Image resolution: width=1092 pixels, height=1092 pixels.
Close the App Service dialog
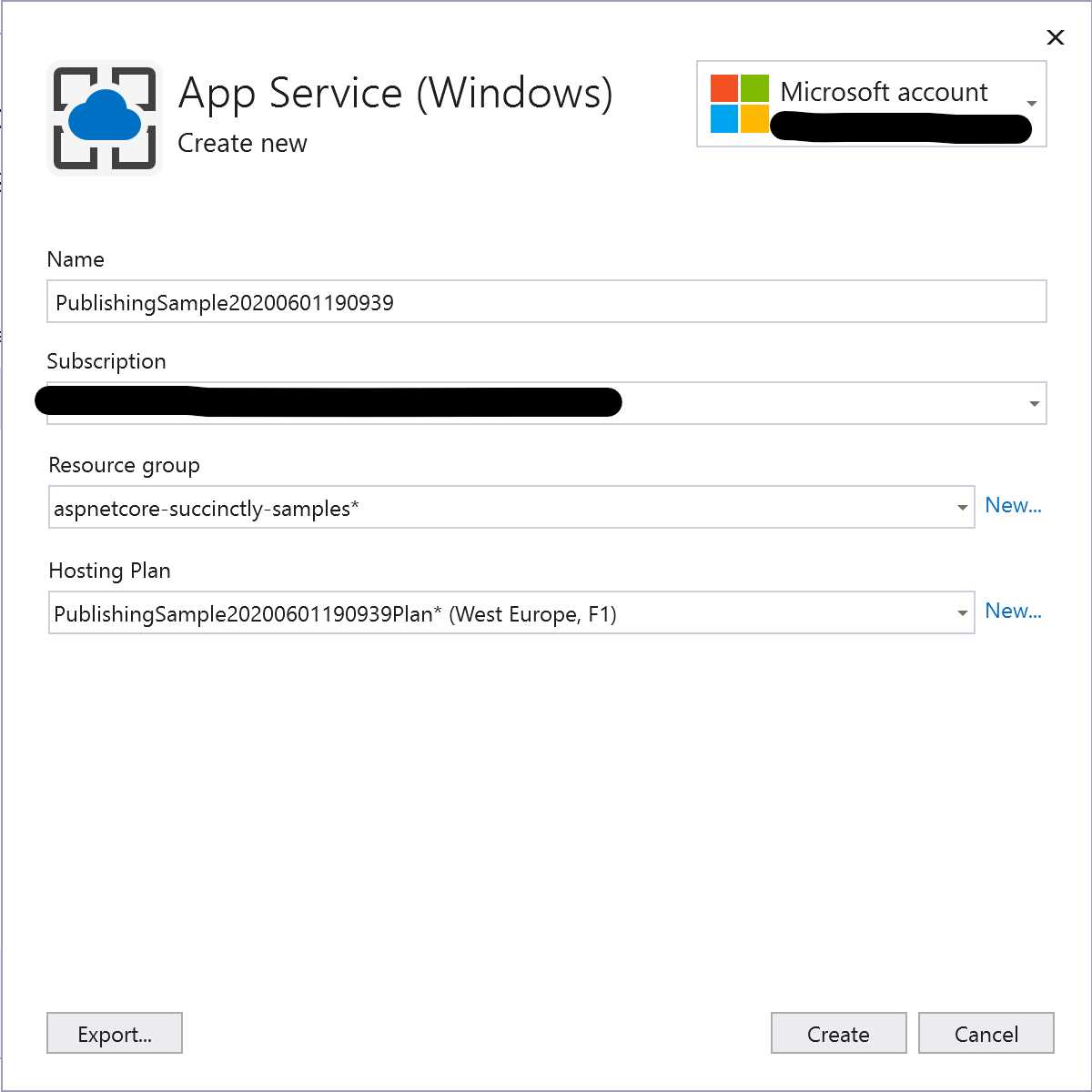coord(1055,38)
